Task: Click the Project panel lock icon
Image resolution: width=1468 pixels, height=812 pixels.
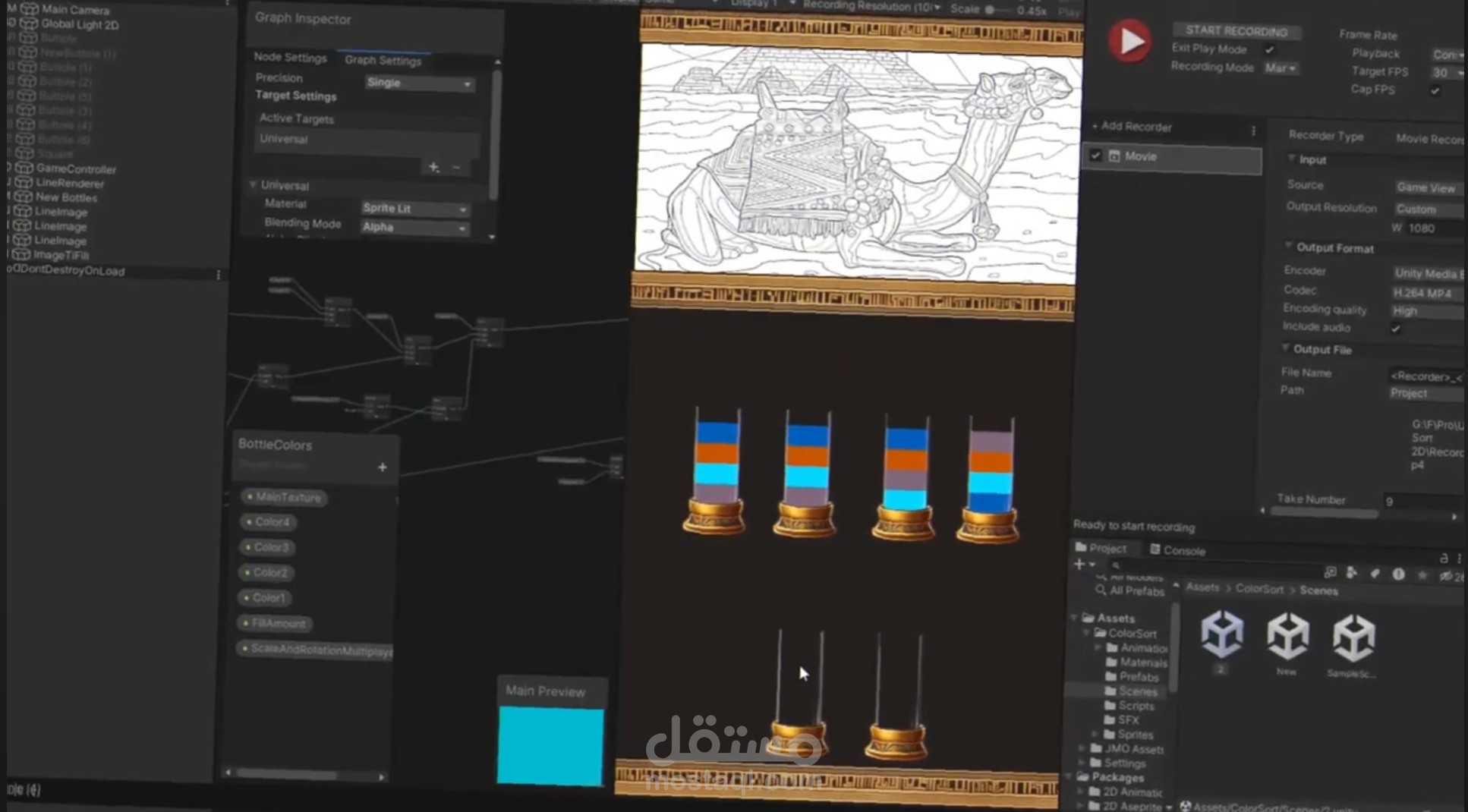Action: point(1443,558)
